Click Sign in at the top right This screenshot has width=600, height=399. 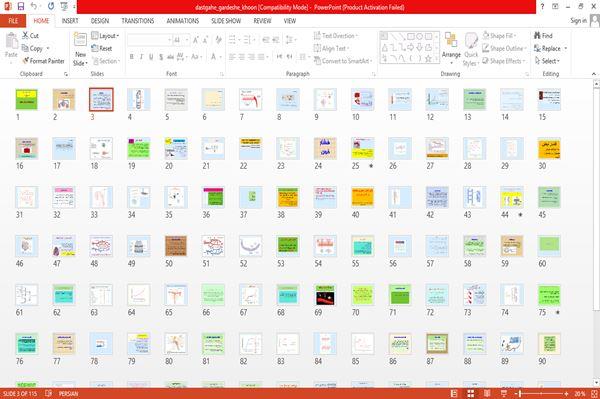578,21
